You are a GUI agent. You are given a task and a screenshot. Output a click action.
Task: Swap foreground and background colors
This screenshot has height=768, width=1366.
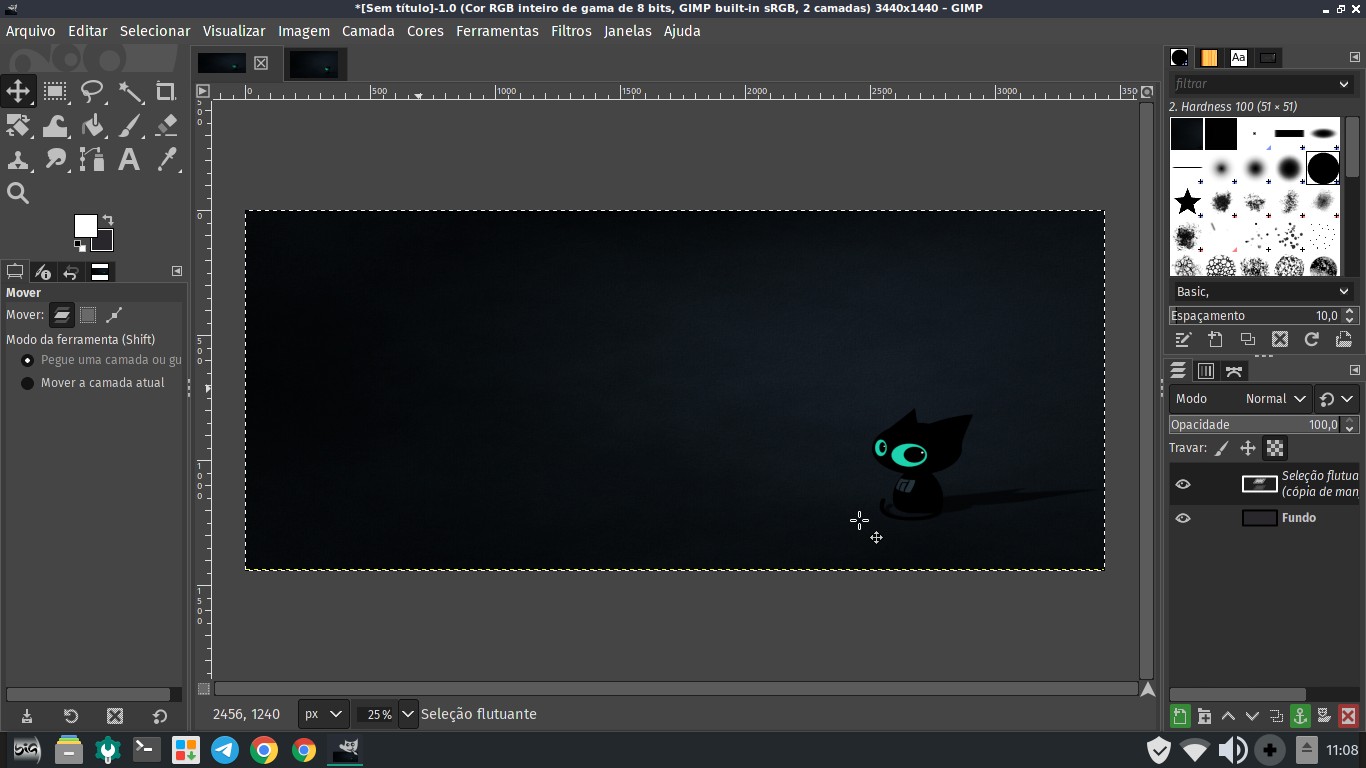coord(108,219)
